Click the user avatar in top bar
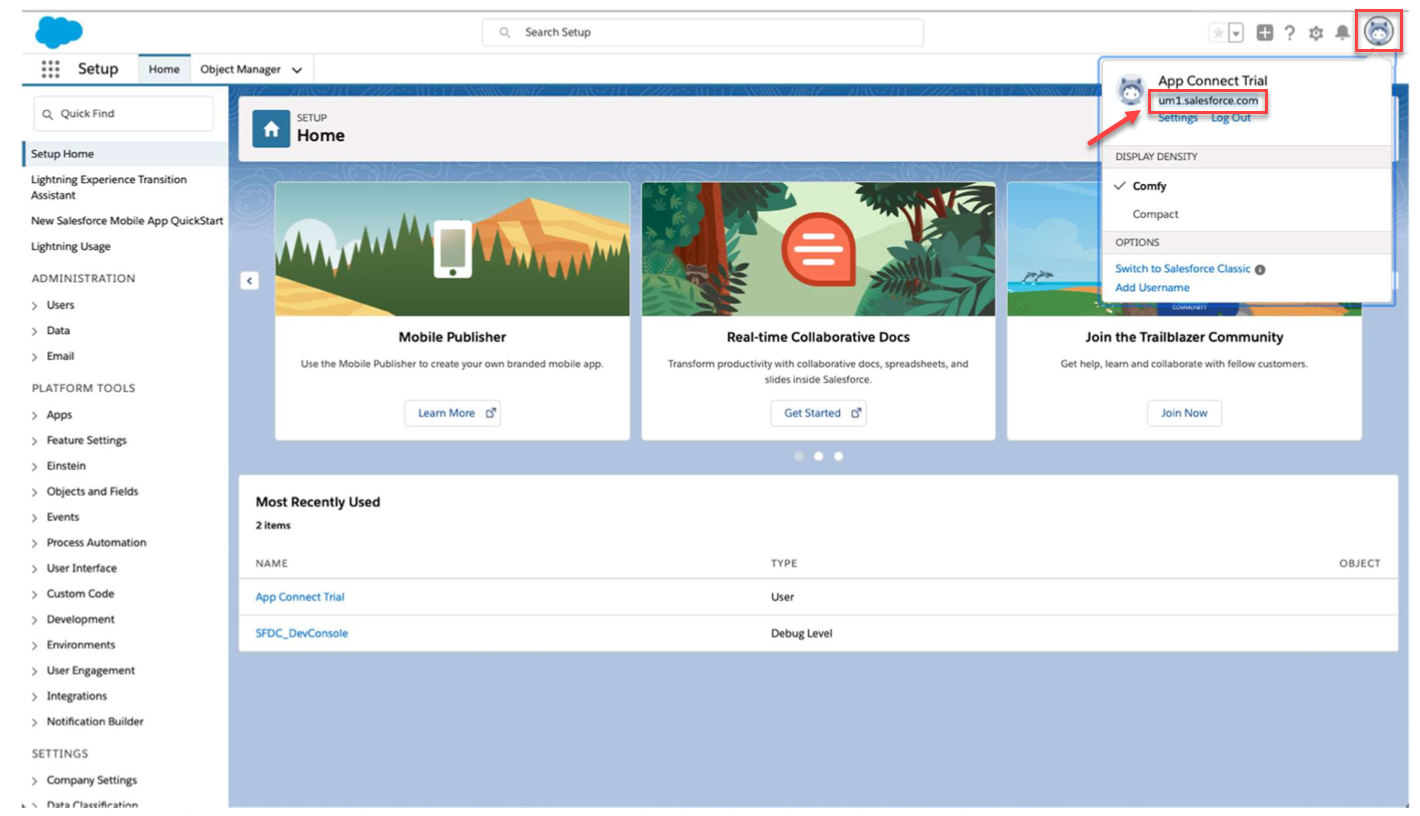Image resolution: width=1420 pixels, height=816 pixels. coord(1380,32)
